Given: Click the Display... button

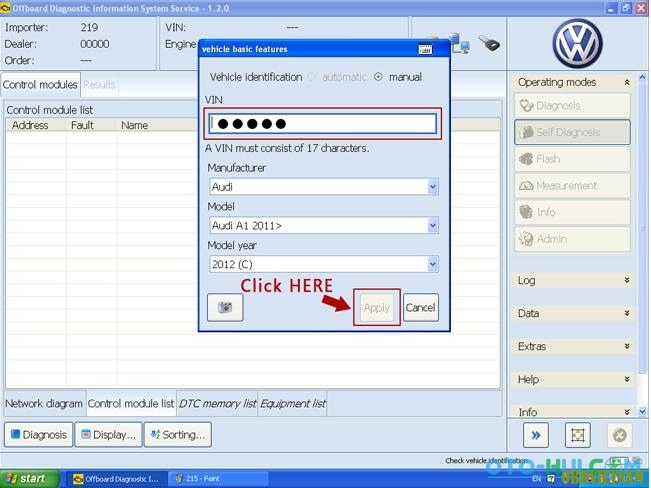Looking at the screenshot, I should pos(108,435).
